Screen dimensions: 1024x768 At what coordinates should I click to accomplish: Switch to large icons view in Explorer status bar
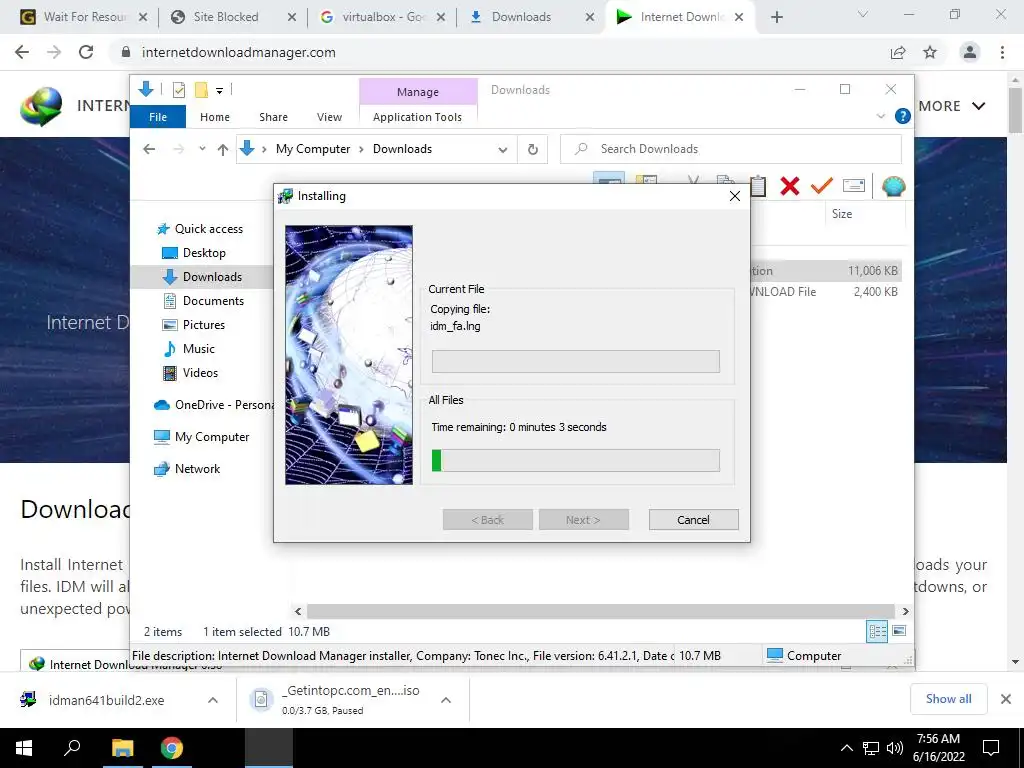(899, 631)
